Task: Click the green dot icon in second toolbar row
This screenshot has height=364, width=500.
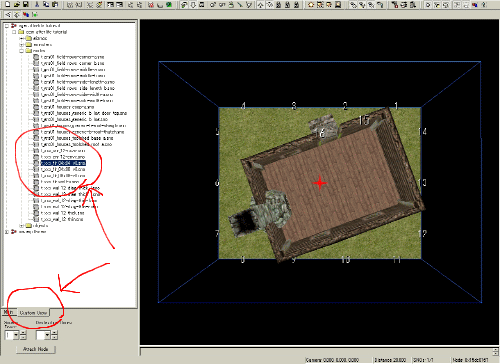Action: (x=35, y=14)
